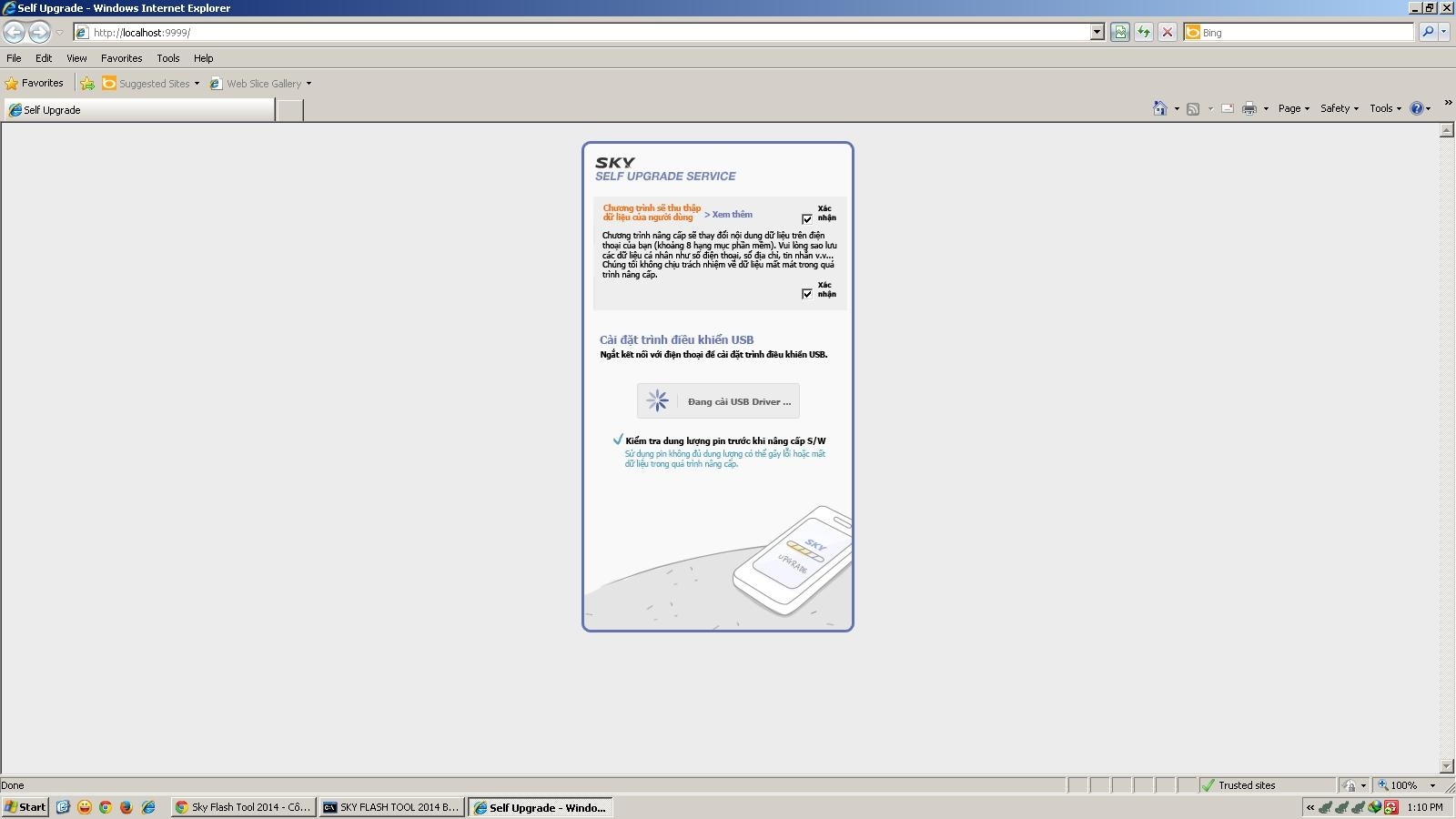Viewport: 1456px width, 819px height.
Task: Click the scrollbar up arrow
Action: click(x=1447, y=130)
